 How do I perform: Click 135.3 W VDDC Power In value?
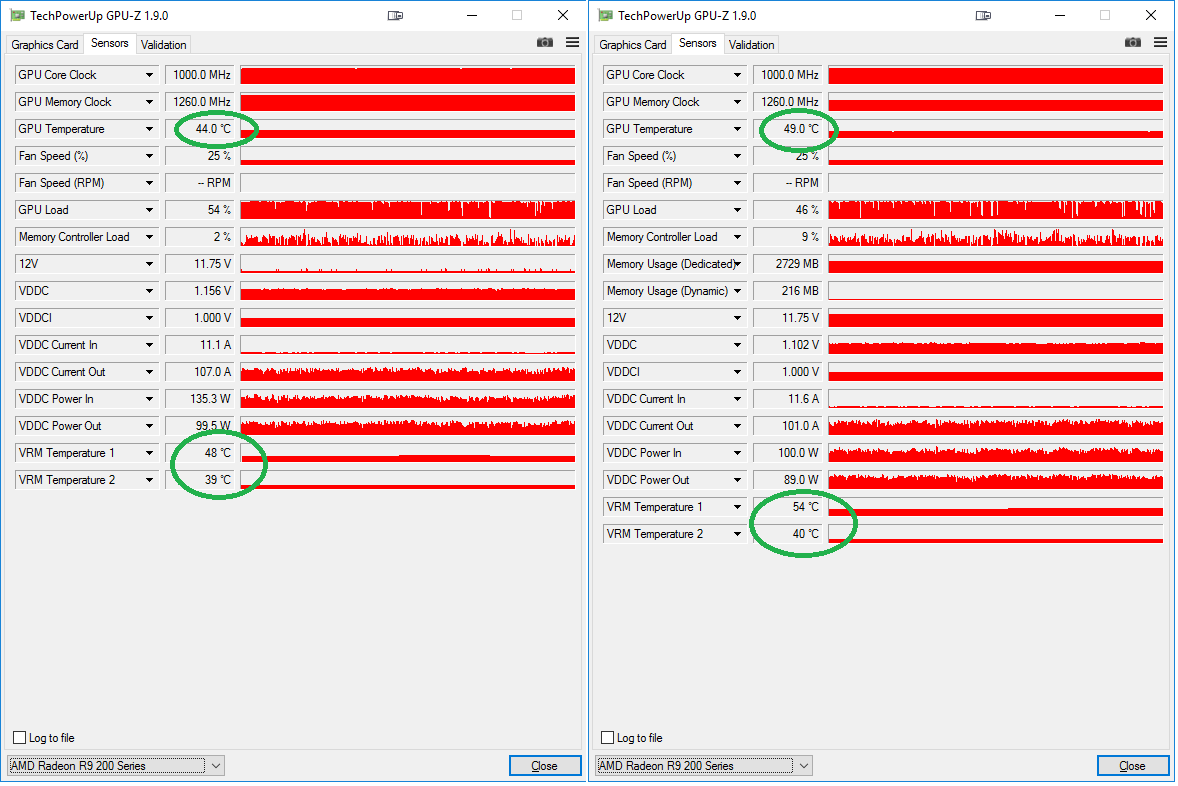coord(210,399)
